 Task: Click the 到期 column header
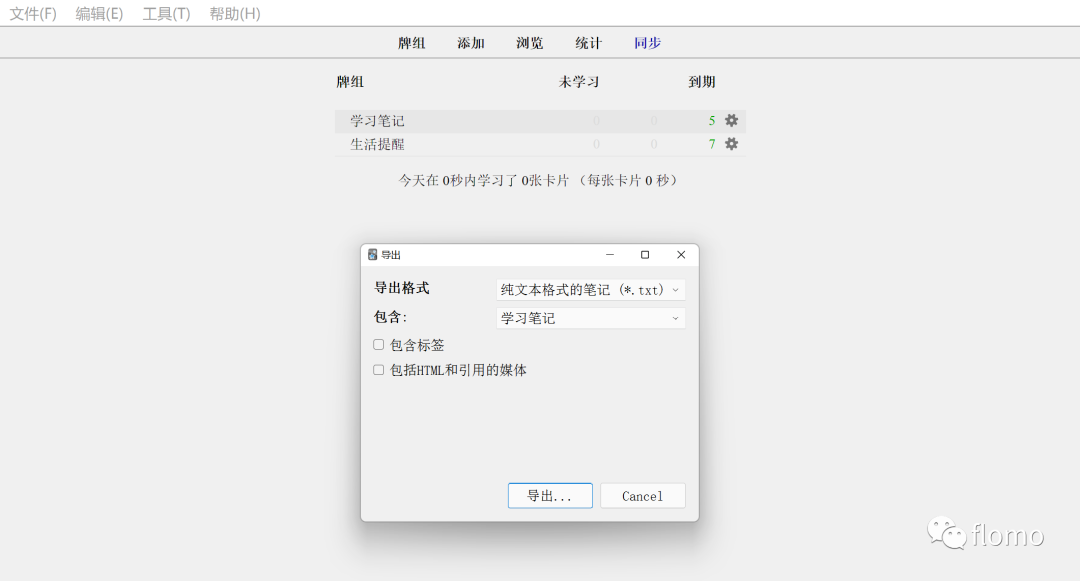click(702, 82)
